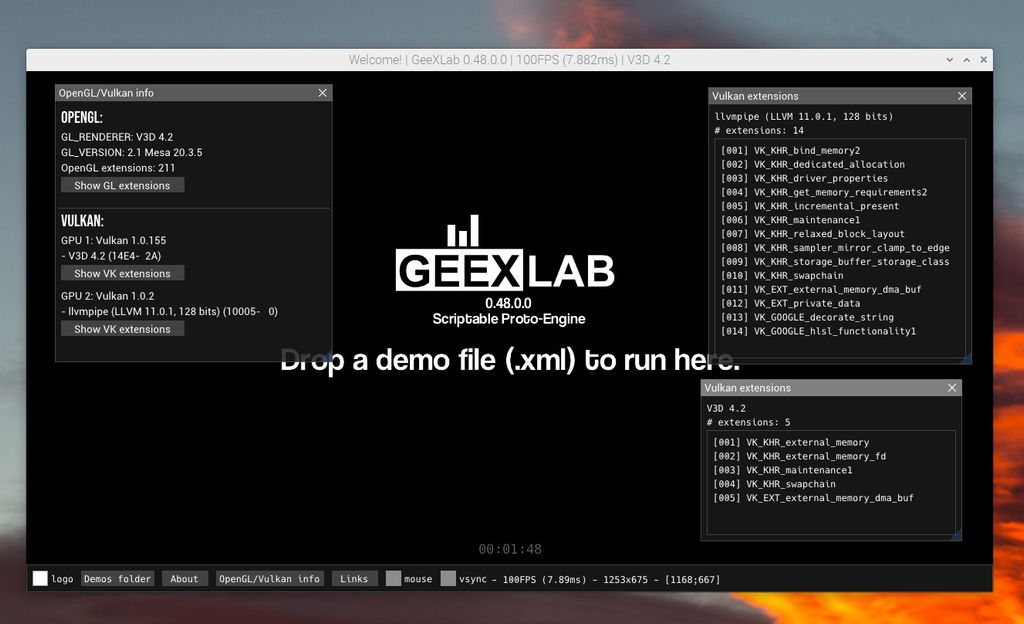Select [004] VK_KHR_swapchain in V3D list
The width and height of the screenshot is (1024, 624).
[774, 484]
